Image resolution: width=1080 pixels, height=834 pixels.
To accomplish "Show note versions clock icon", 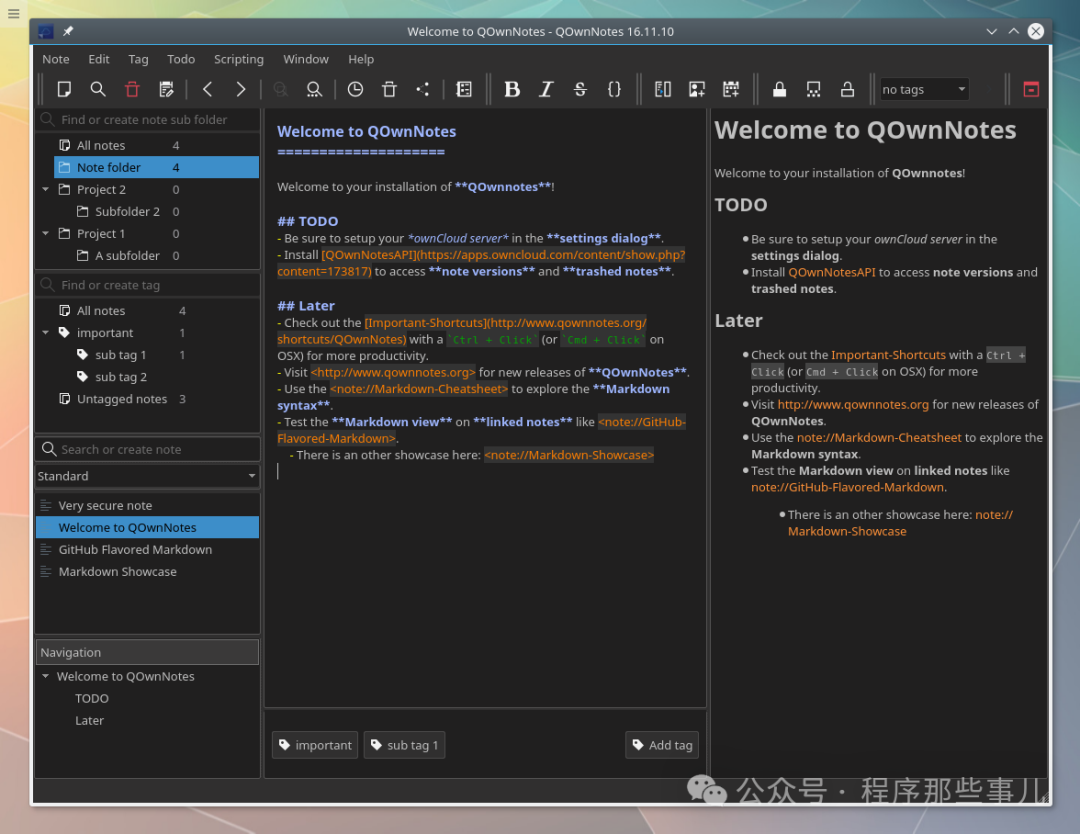I will (355, 89).
